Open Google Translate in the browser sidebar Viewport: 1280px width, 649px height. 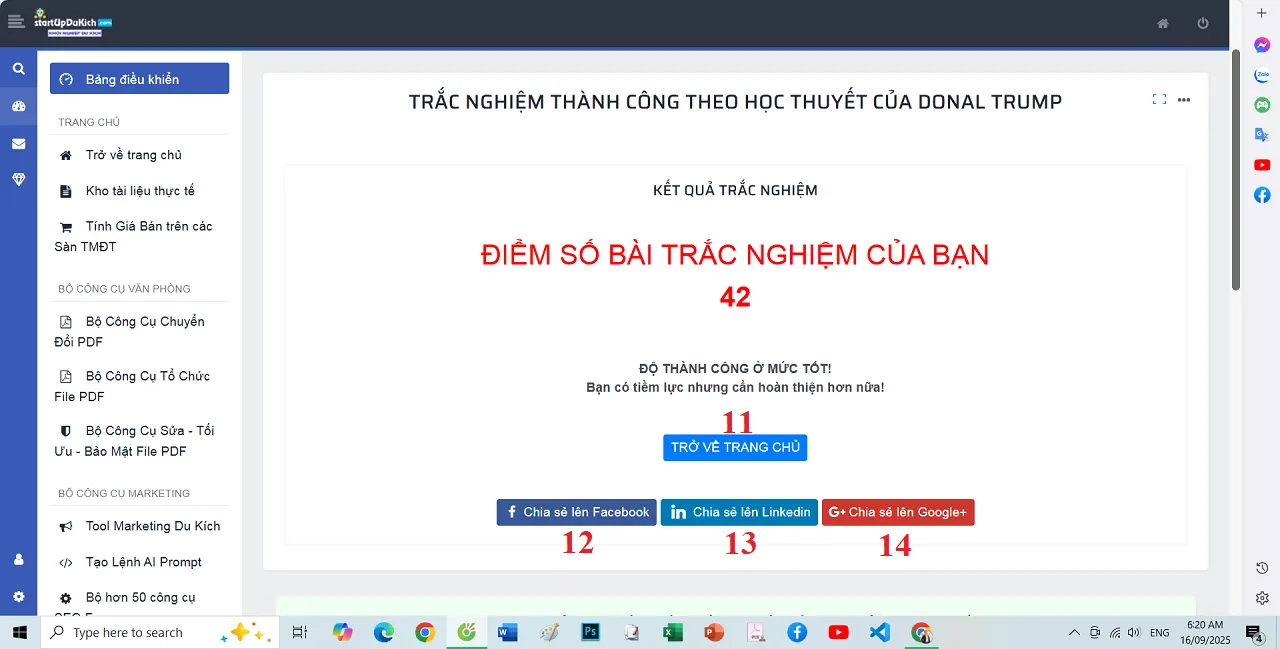[1262, 135]
